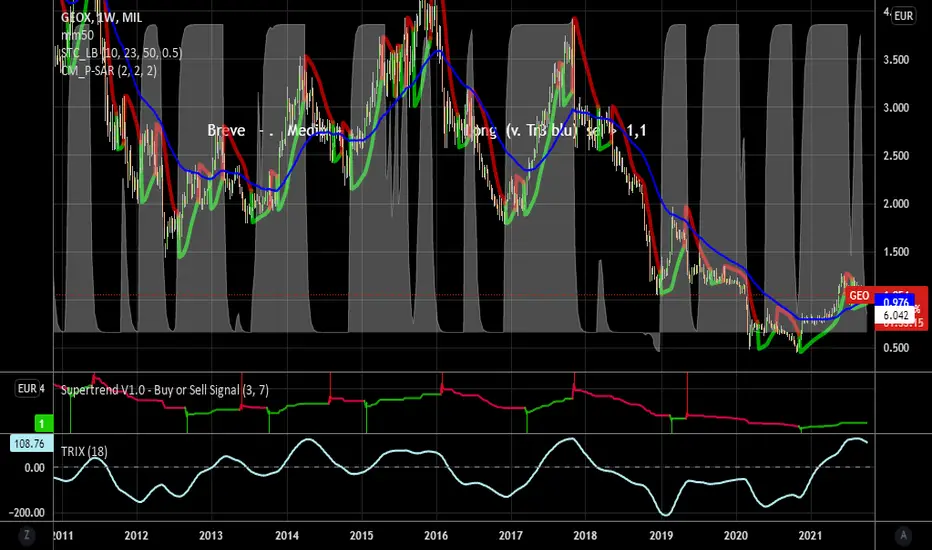Viewport: 932px width, 550px height.
Task: Open the CM_P-SAR (2, 2, 2) indicator legend
Action: click(x=109, y=71)
